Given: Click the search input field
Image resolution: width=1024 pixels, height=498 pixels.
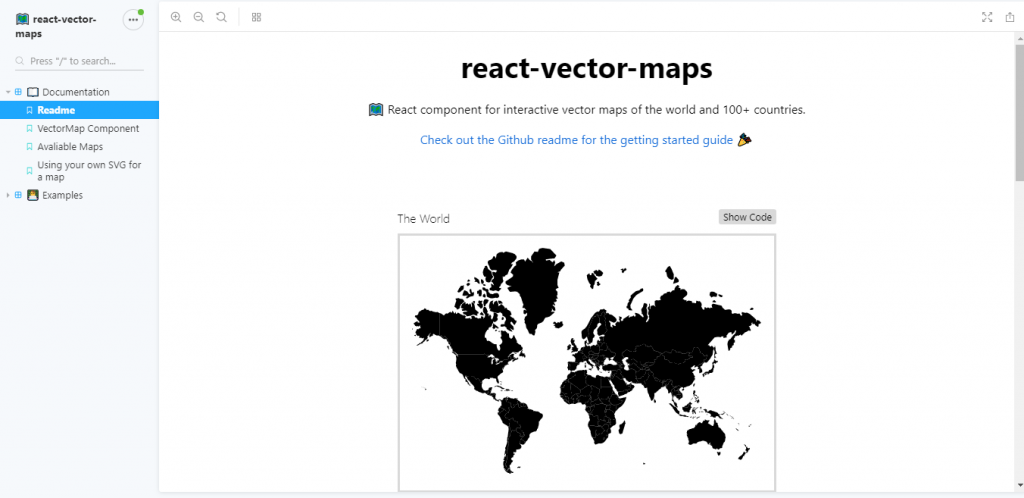Looking at the screenshot, I should (79, 61).
